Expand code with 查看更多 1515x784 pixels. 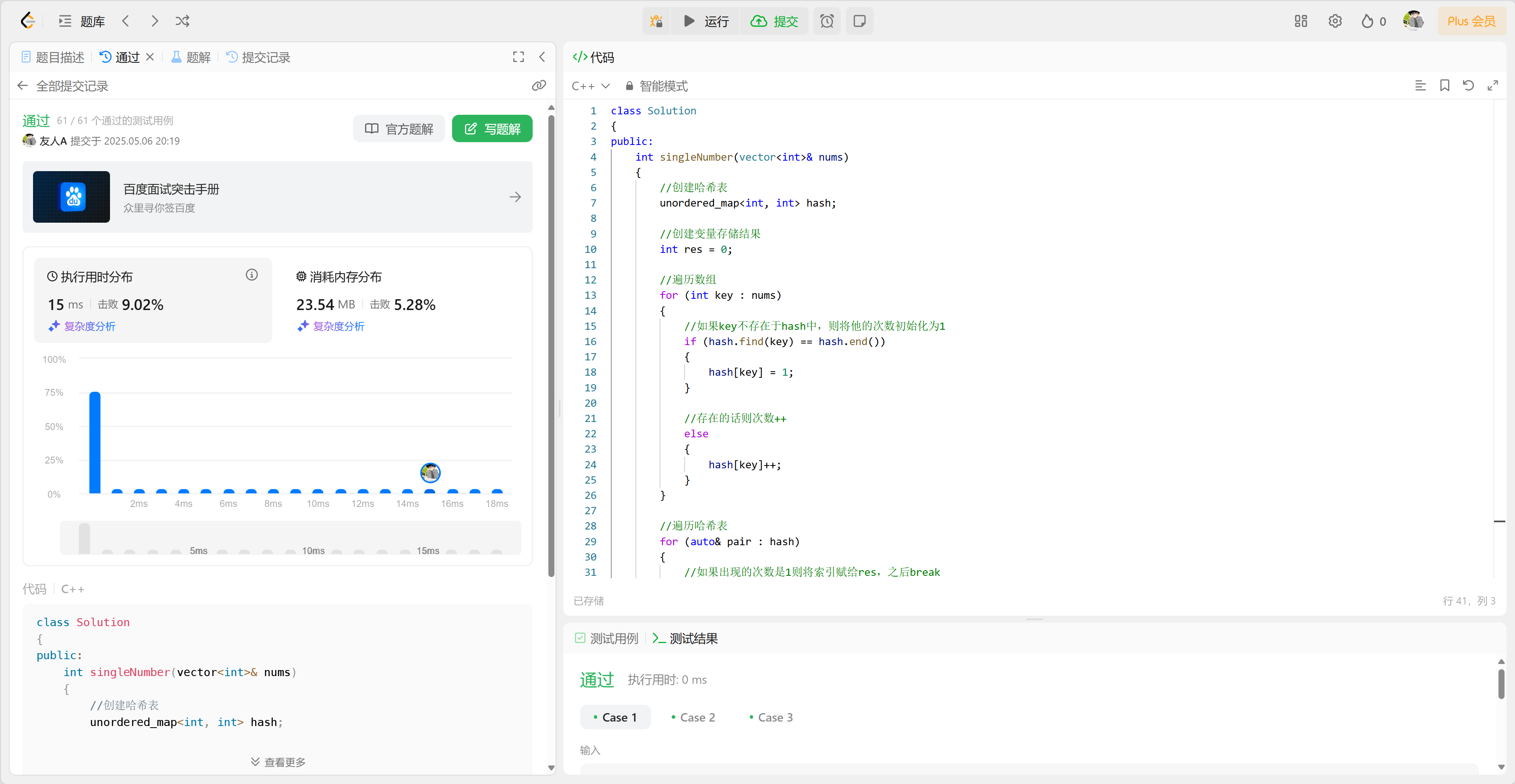pyautogui.click(x=278, y=762)
